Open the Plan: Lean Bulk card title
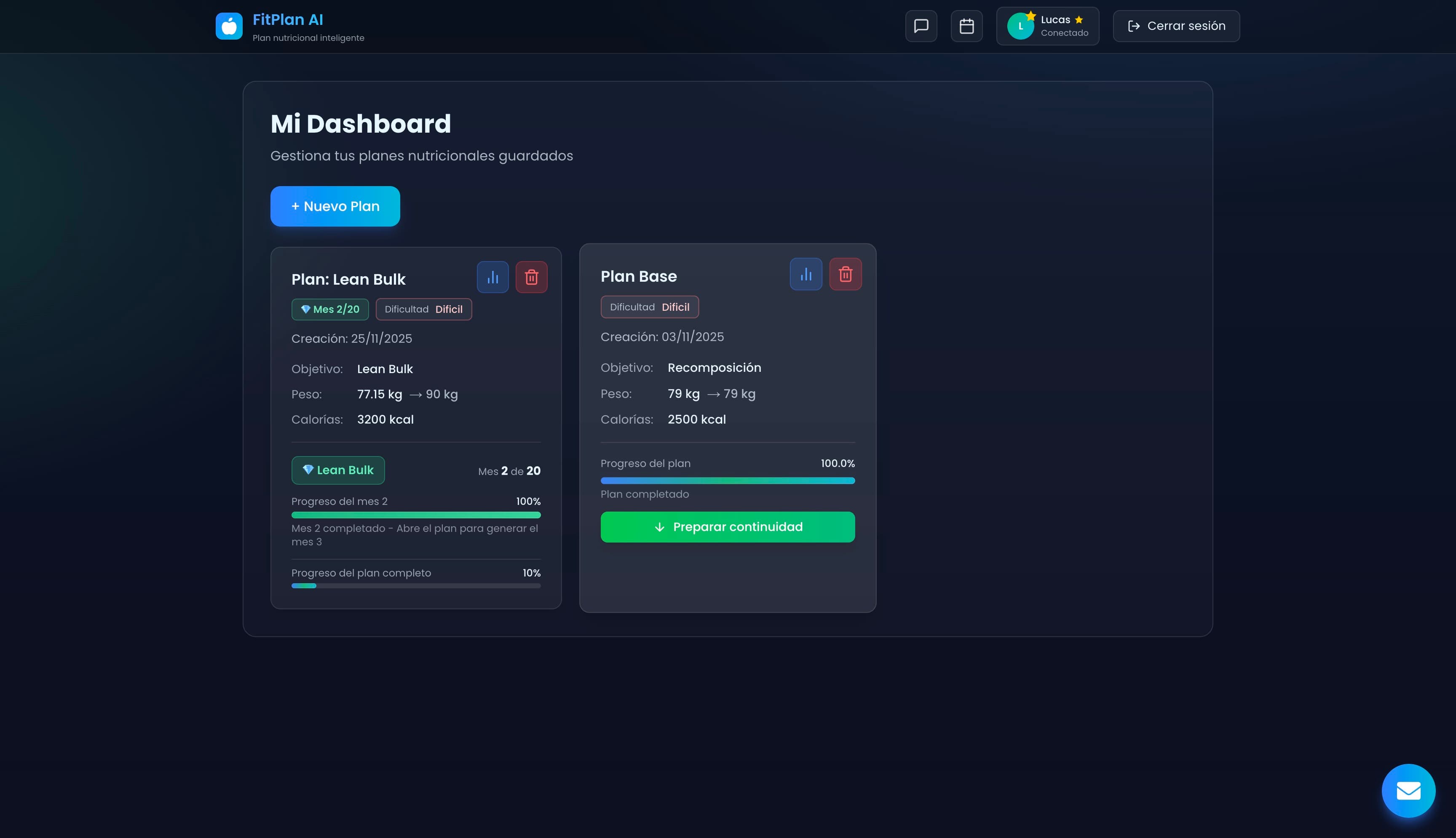This screenshot has width=1456, height=838. pyautogui.click(x=348, y=279)
